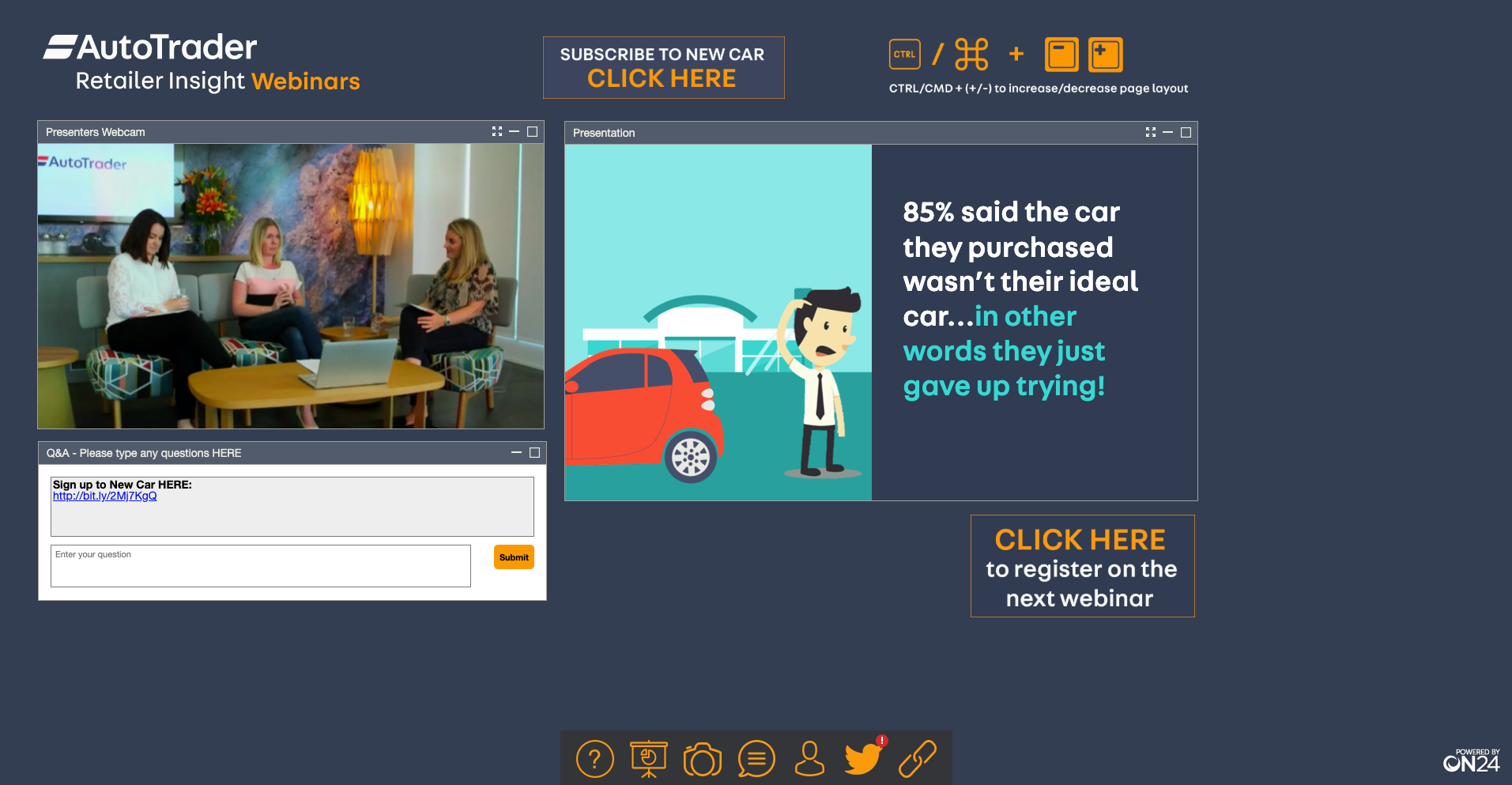
Task: Open the Help question mark widget
Action: coord(595,759)
